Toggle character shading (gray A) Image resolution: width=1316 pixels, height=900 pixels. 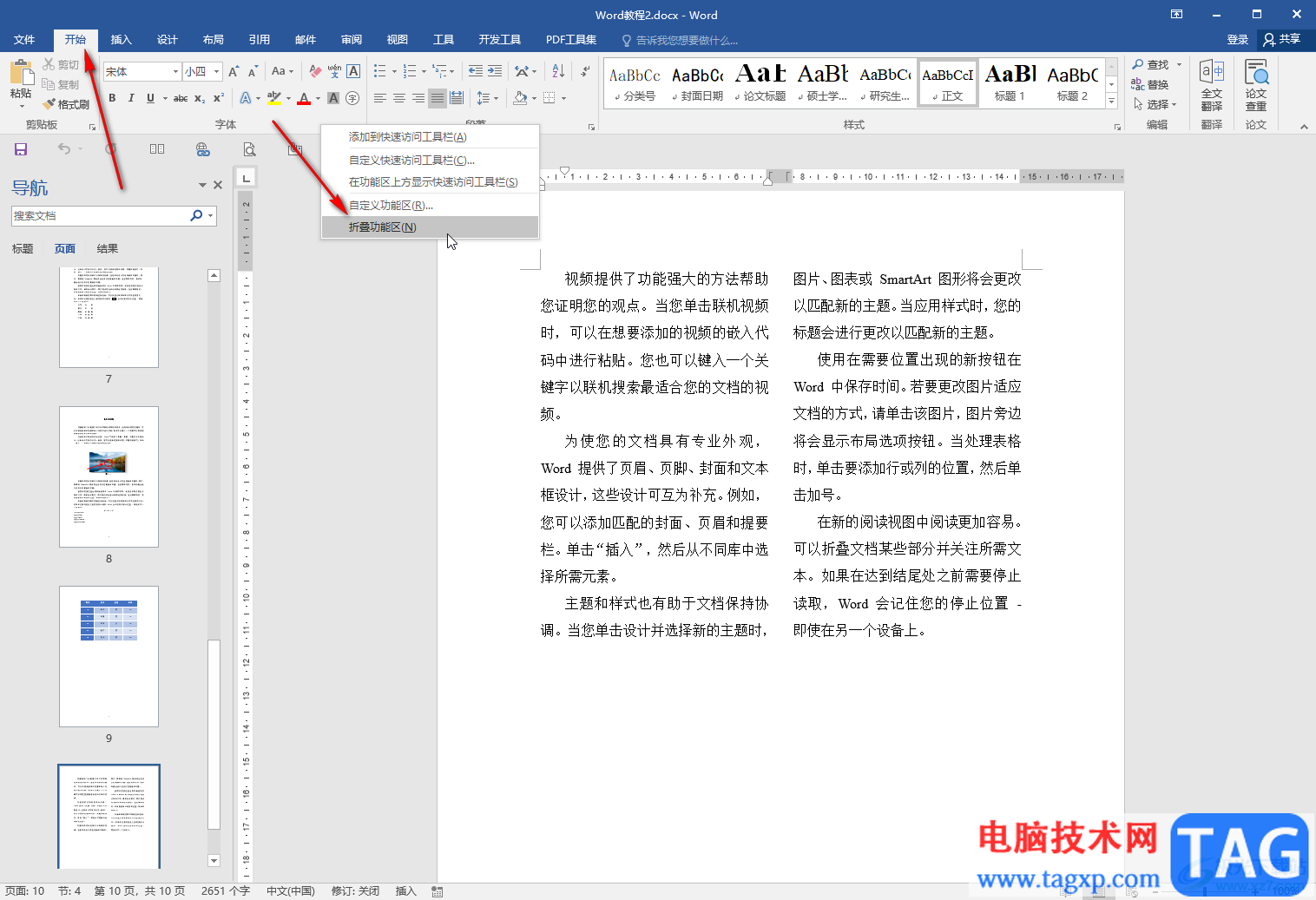(333, 98)
